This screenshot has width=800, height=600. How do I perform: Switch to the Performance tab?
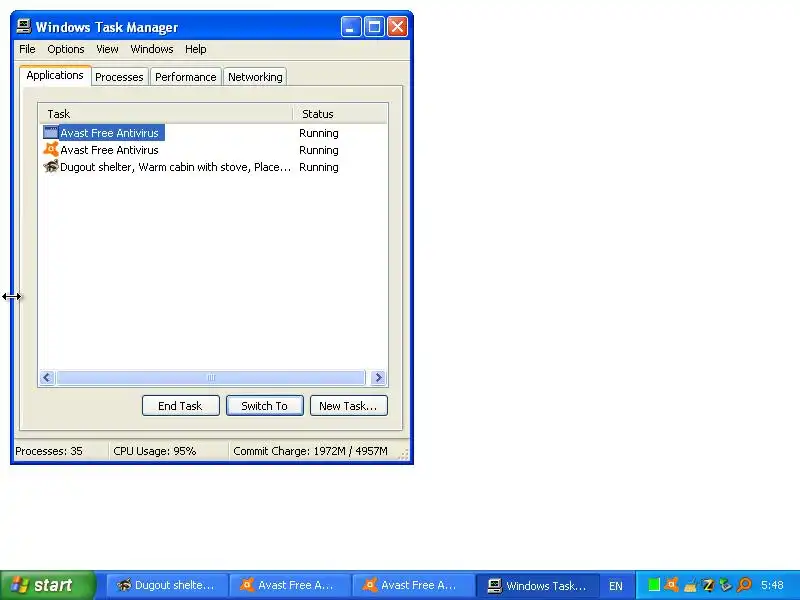(x=186, y=77)
